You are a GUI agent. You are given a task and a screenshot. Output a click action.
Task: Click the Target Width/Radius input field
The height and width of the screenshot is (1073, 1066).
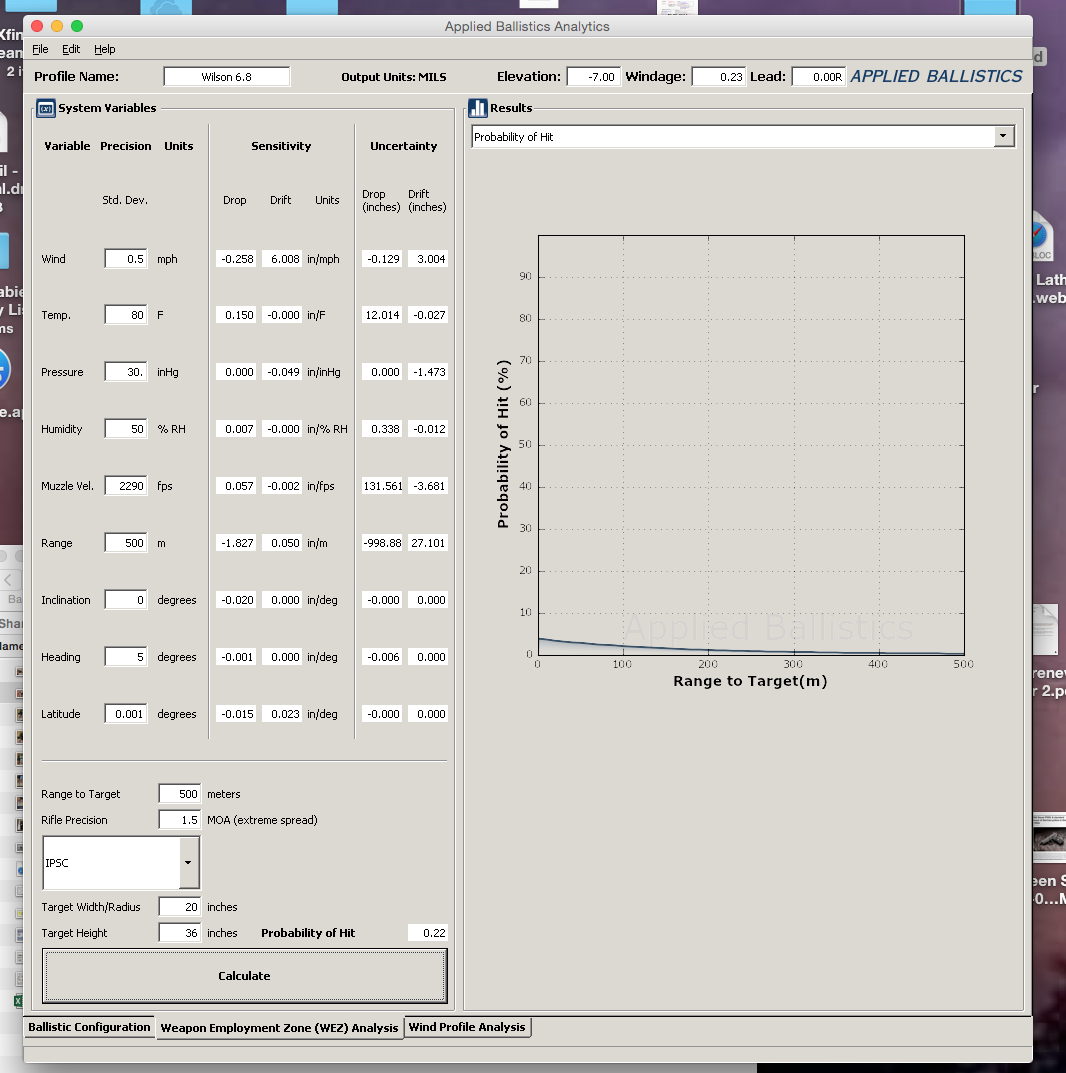click(x=180, y=907)
